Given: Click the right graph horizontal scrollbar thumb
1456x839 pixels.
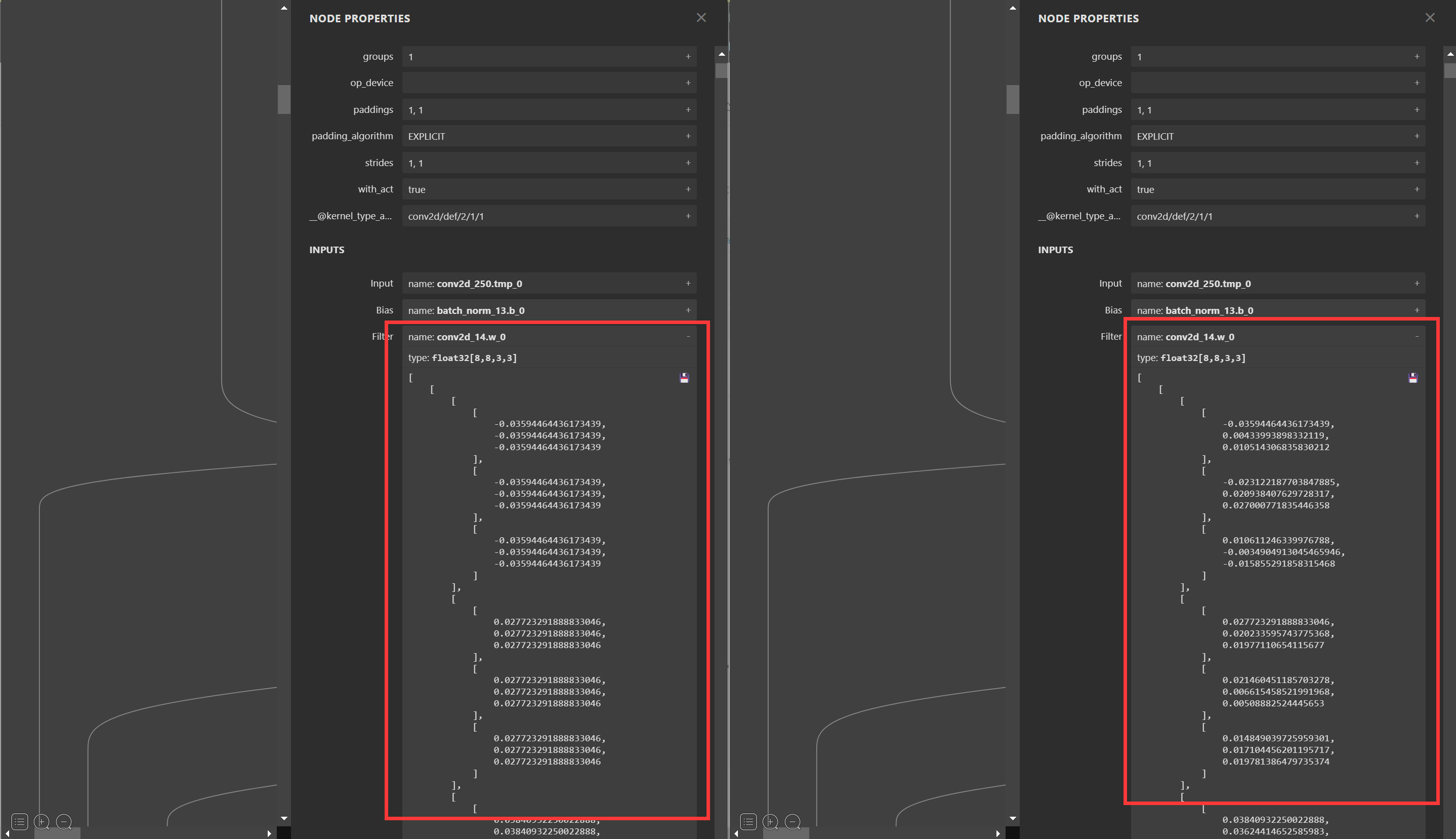Looking at the screenshot, I should pyautogui.click(x=785, y=833).
